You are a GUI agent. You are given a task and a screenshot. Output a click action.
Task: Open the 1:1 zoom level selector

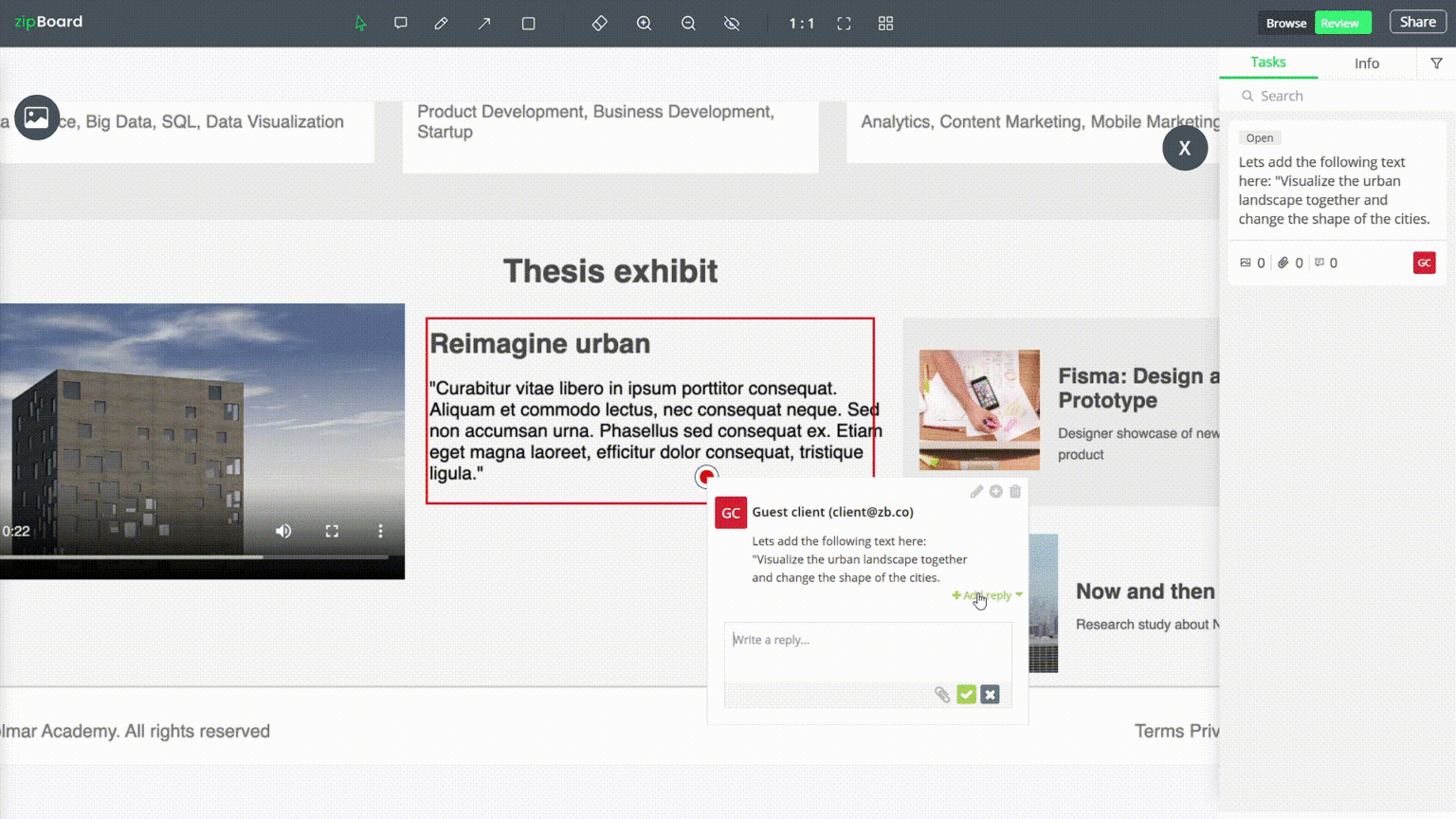coord(801,23)
